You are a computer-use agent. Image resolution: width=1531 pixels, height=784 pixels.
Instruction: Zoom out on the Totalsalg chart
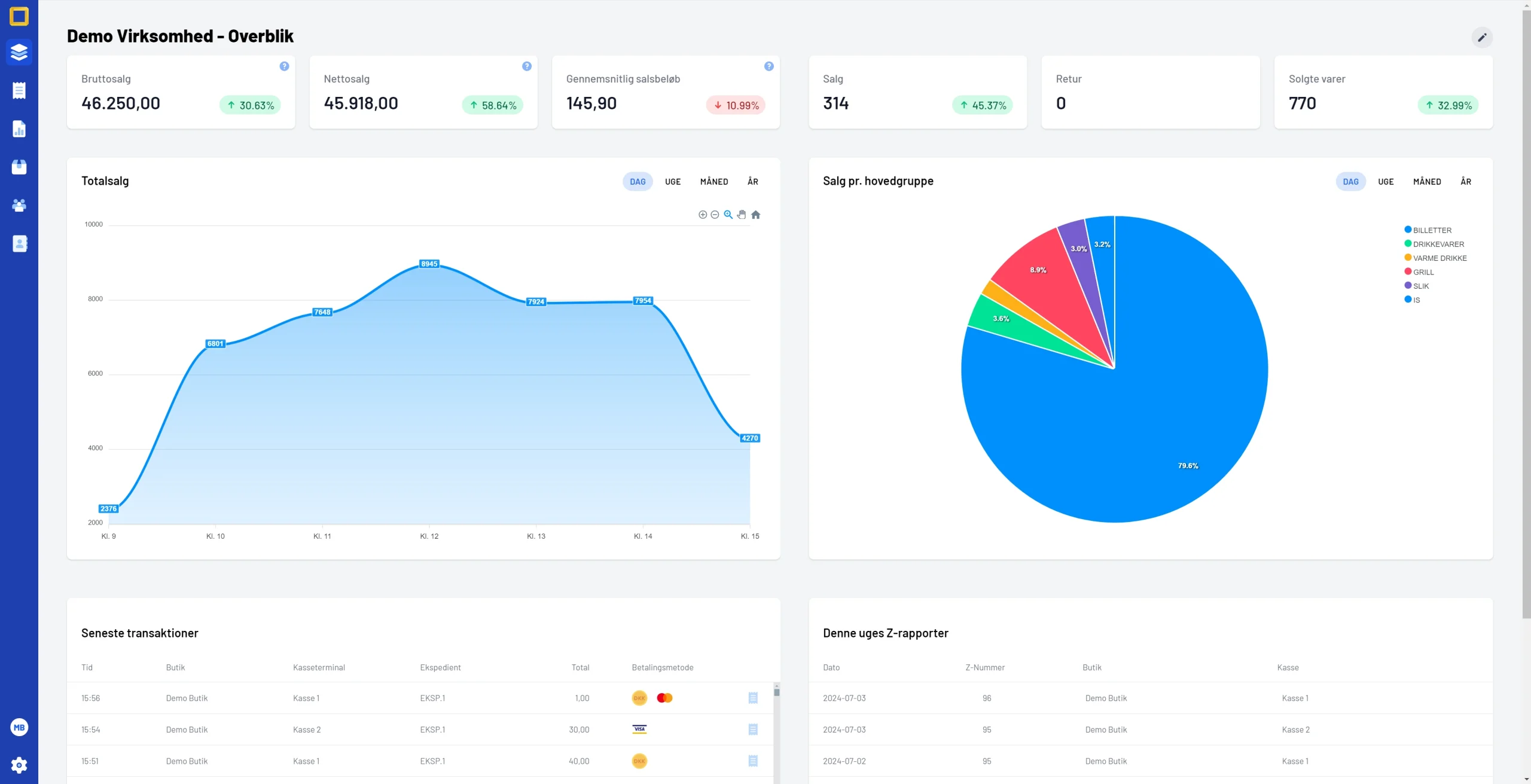pyautogui.click(x=715, y=215)
